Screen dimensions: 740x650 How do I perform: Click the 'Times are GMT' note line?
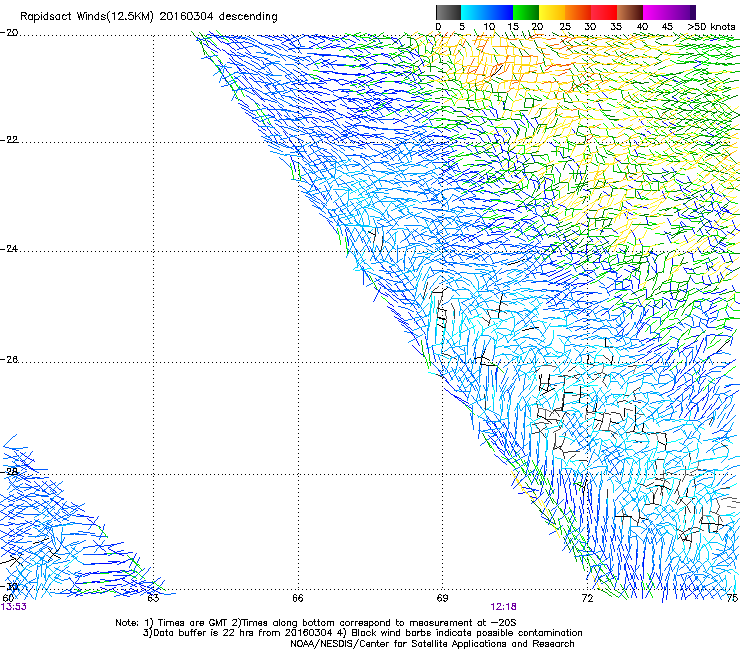tap(316, 623)
